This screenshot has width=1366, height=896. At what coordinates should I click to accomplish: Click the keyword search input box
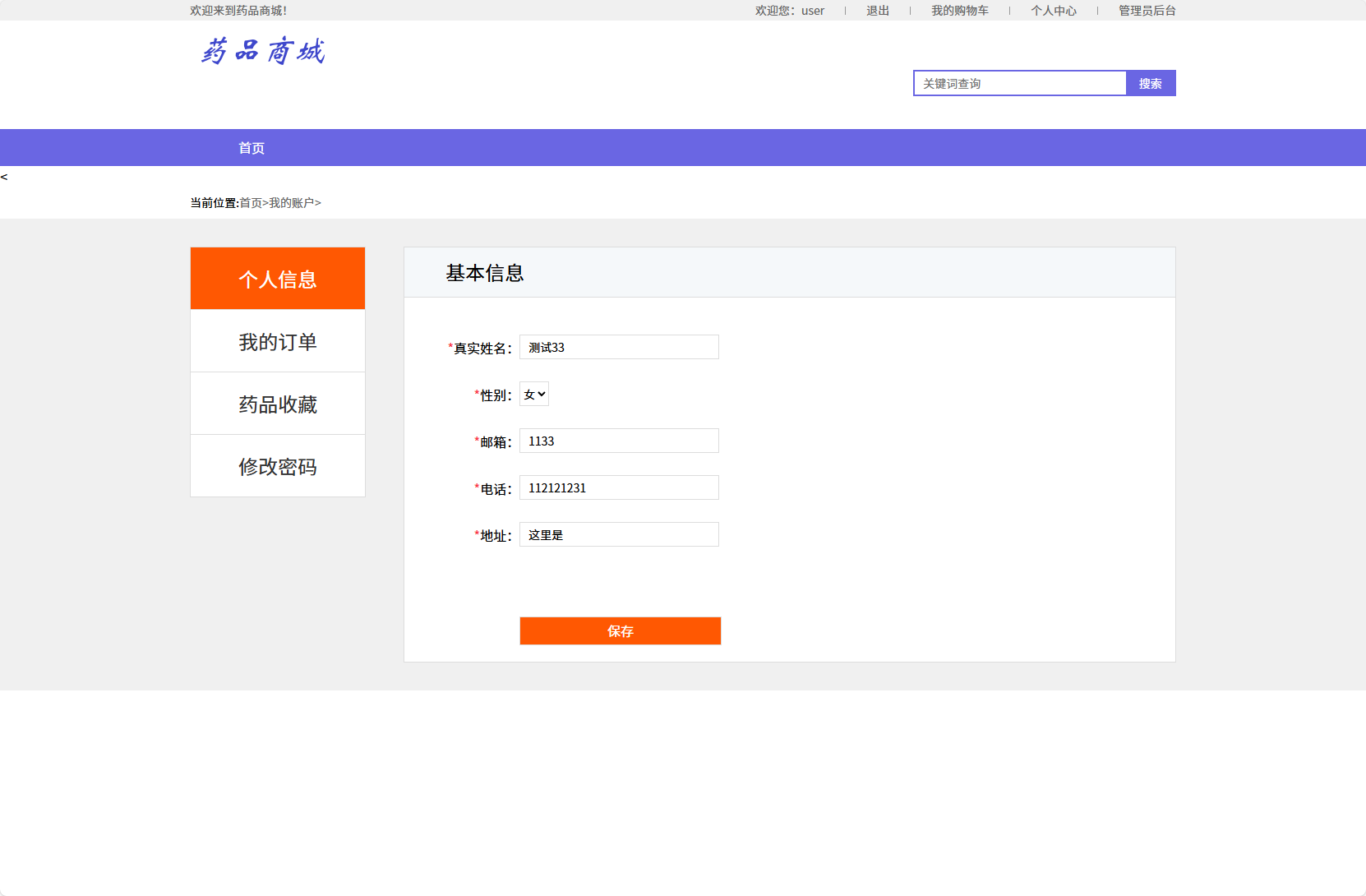1019,83
